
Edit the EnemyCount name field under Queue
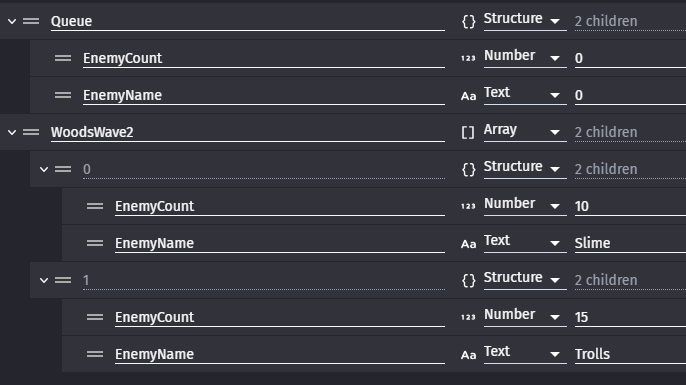264,58
